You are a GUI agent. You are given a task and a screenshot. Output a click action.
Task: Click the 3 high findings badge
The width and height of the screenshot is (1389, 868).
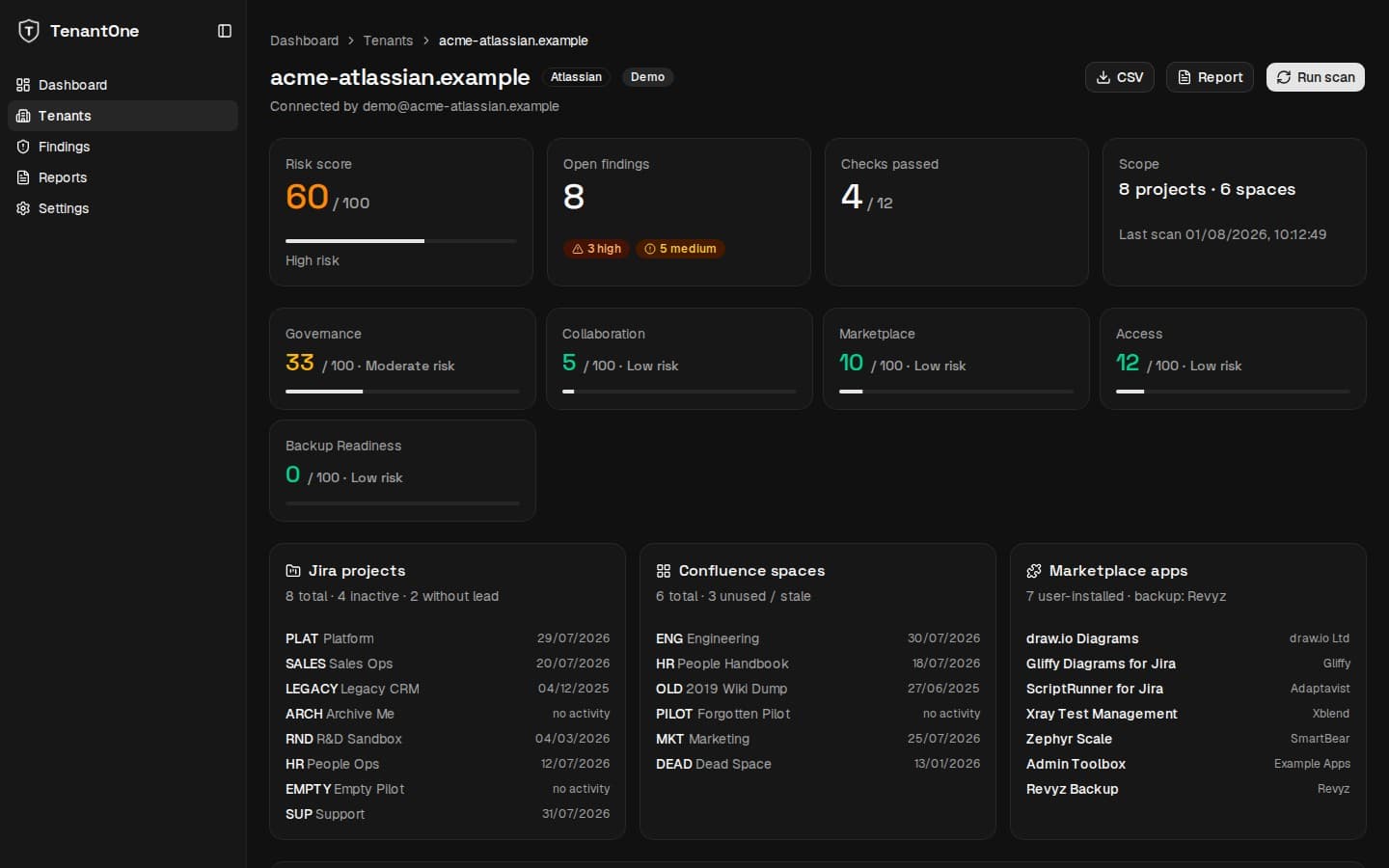[x=596, y=249]
